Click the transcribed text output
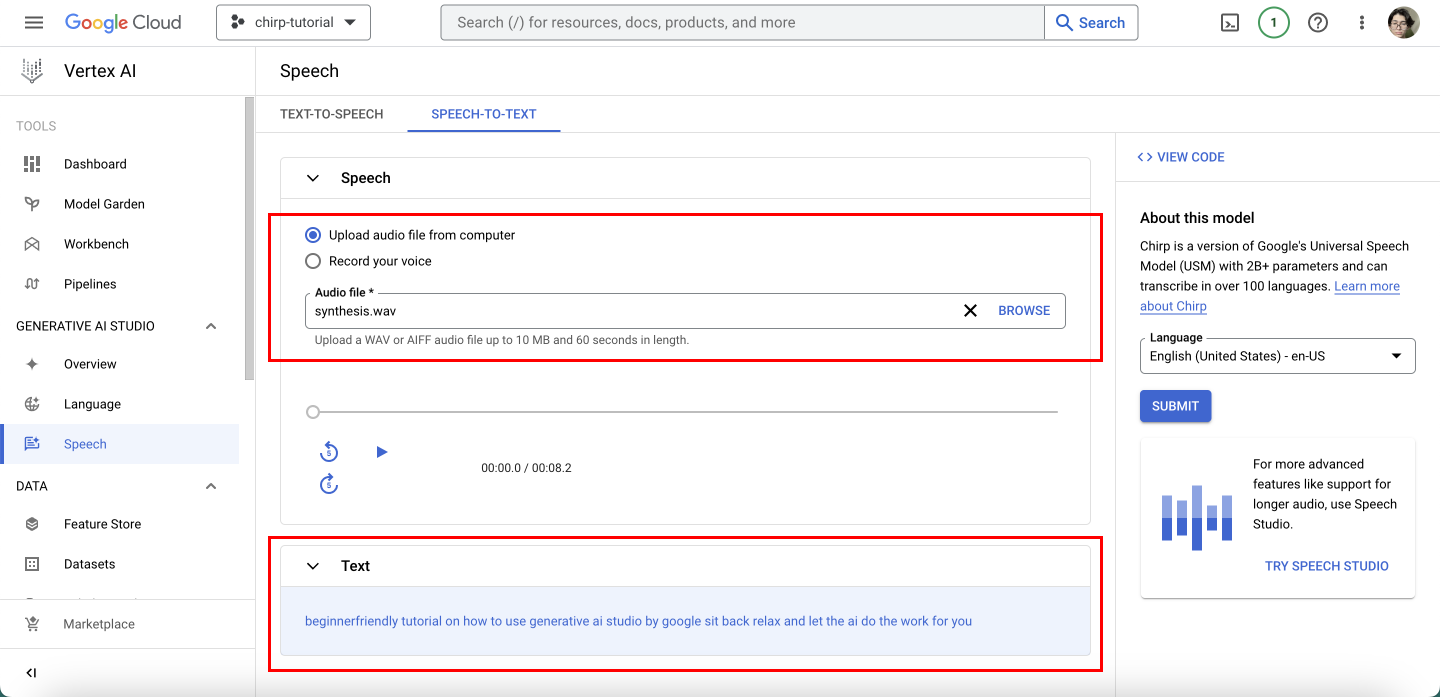This screenshot has height=697, width=1440. click(638, 621)
